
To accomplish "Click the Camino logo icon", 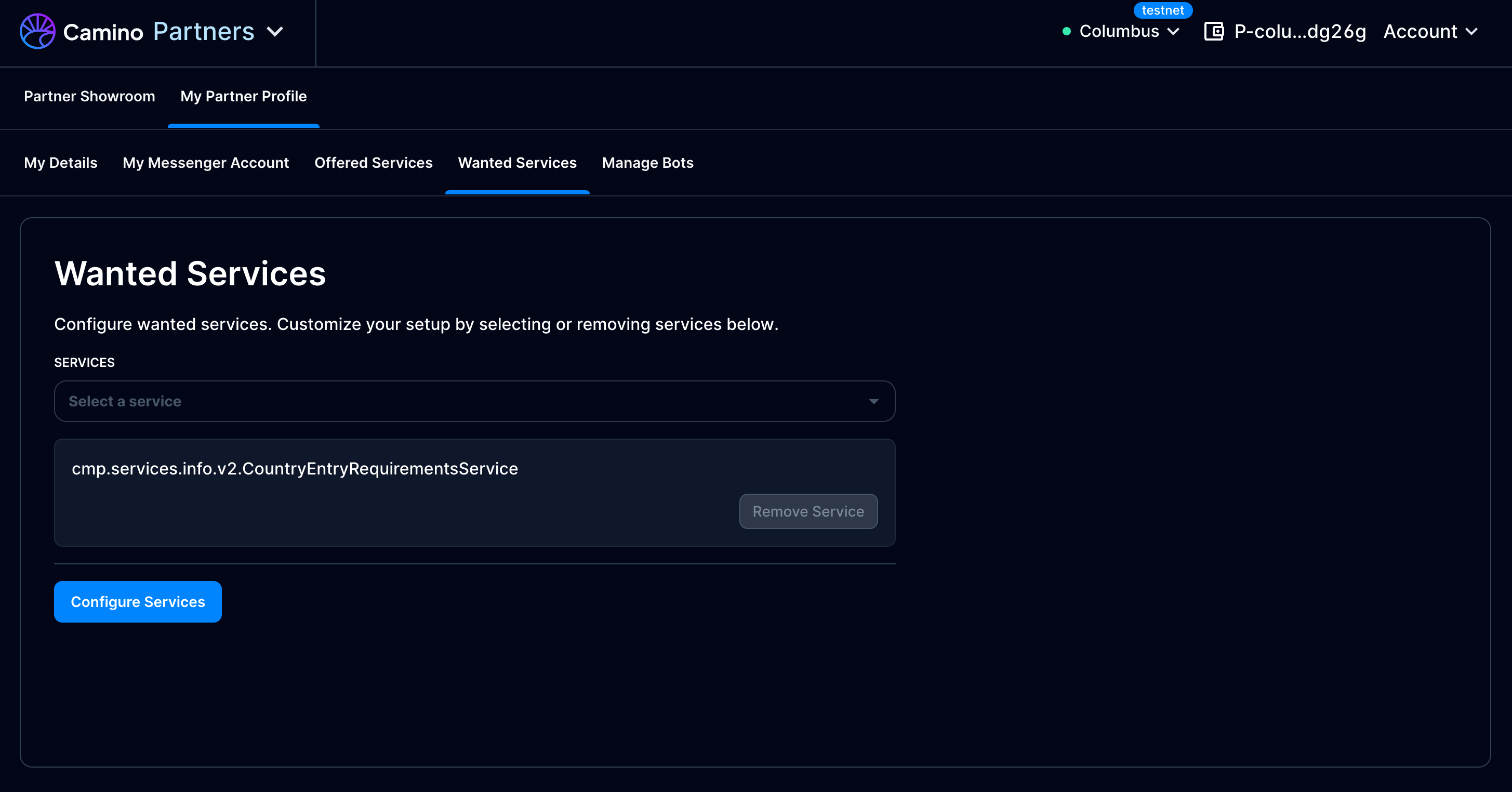I will [37, 31].
